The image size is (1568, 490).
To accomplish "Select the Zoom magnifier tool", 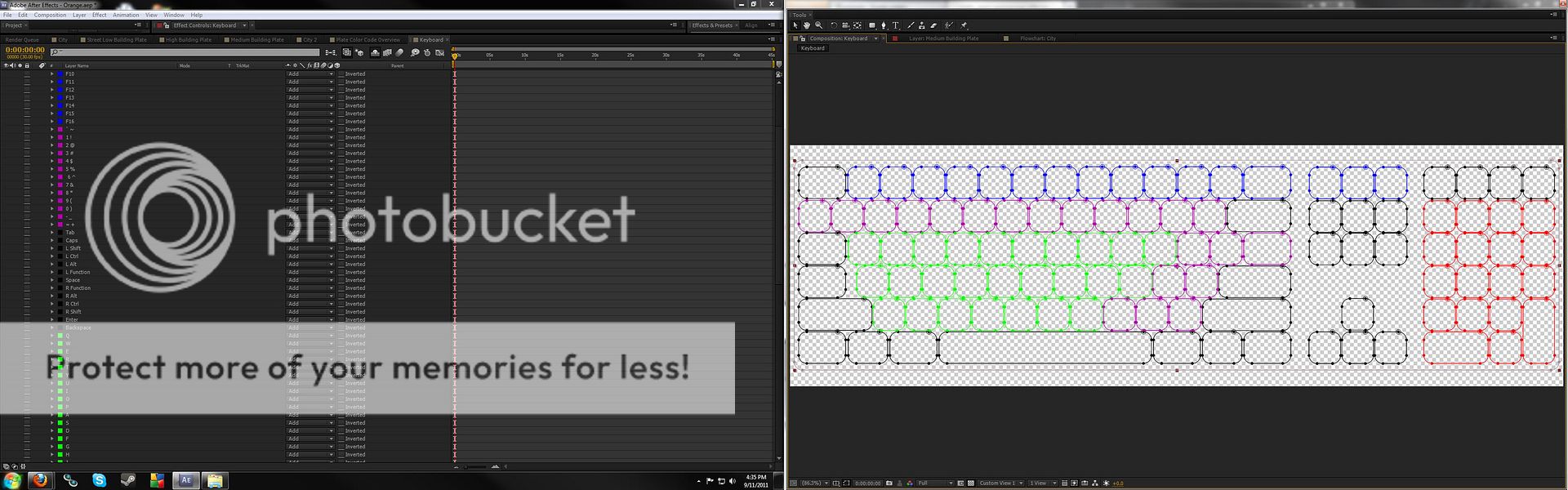I will coord(819,25).
